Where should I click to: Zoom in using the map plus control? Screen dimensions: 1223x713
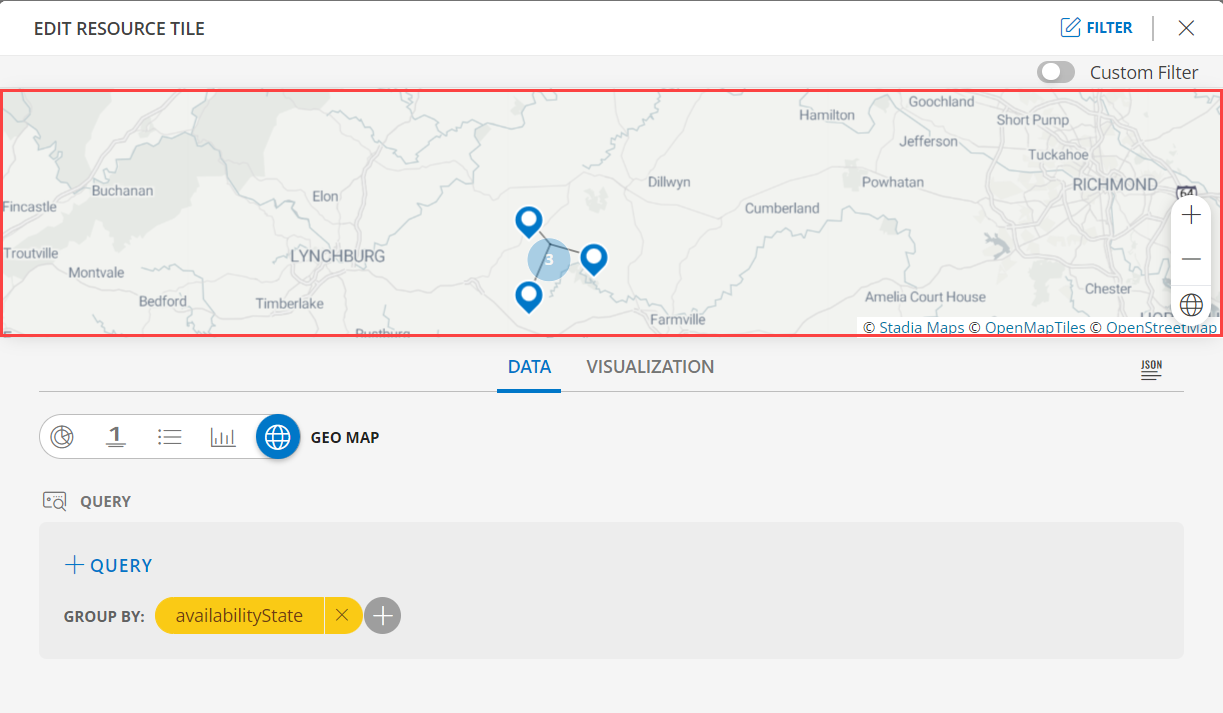[1191, 214]
